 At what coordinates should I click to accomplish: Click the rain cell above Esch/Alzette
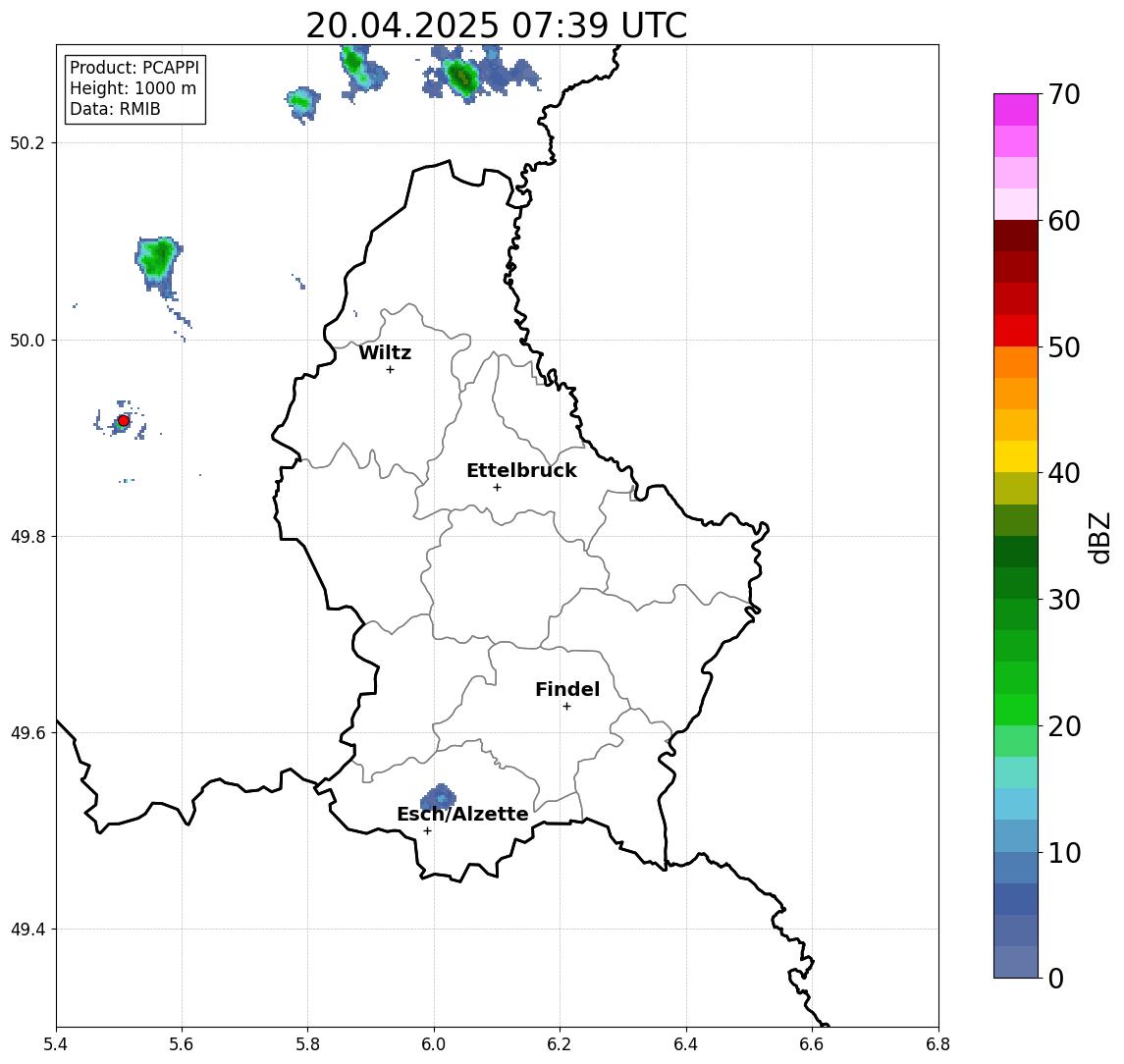pos(438,797)
